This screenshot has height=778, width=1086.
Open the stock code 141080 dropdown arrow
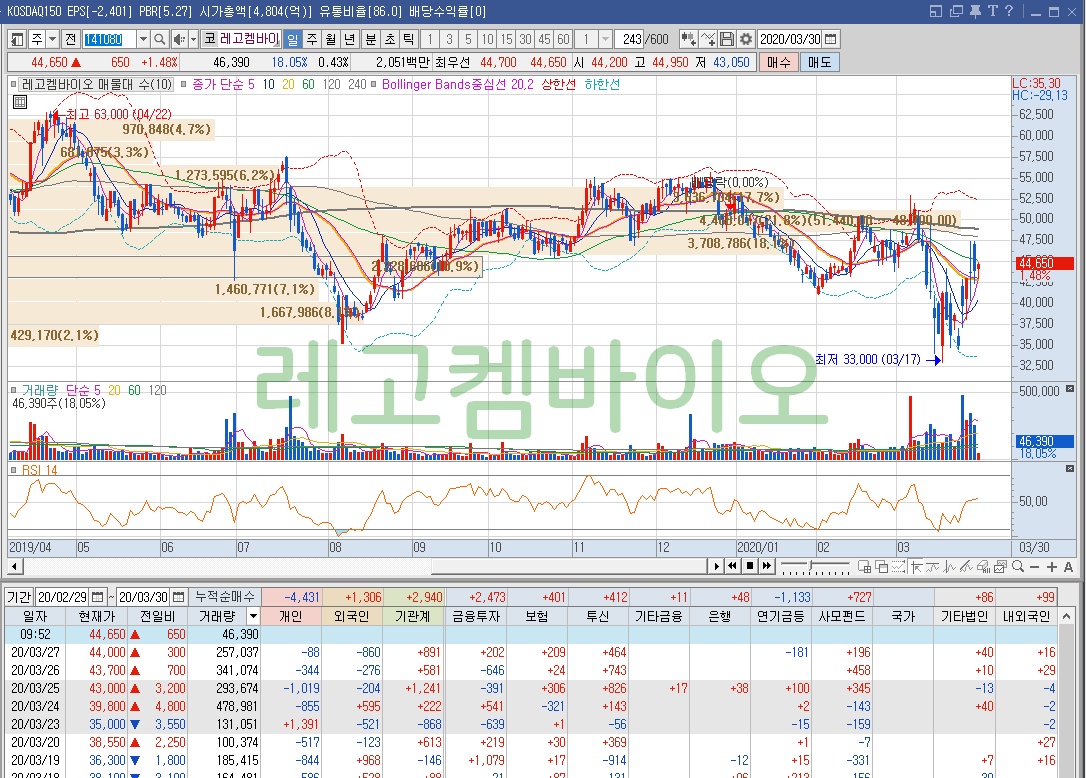tap(143, 39)
